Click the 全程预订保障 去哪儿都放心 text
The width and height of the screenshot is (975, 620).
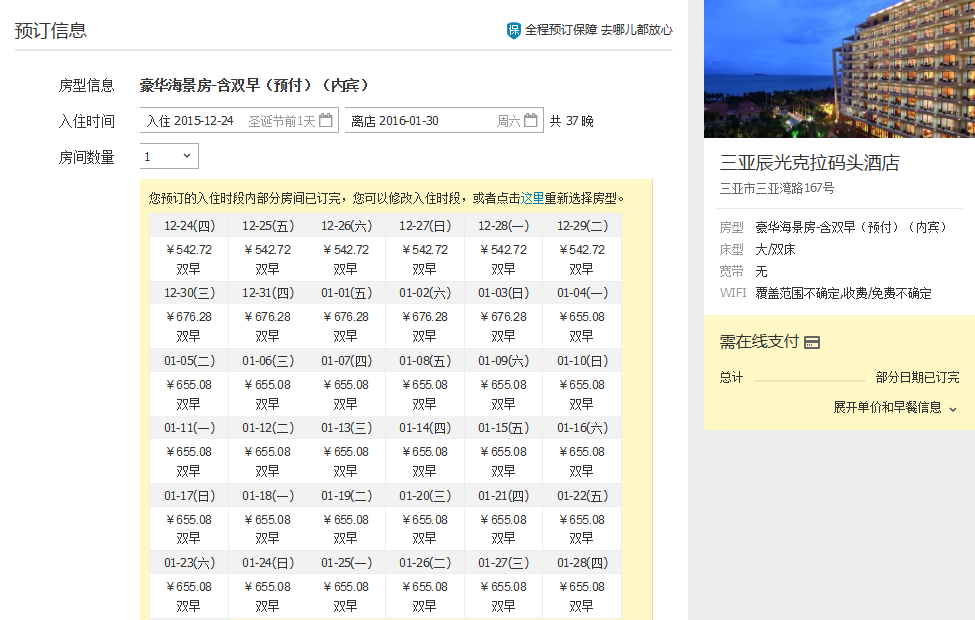pos(598,30)
